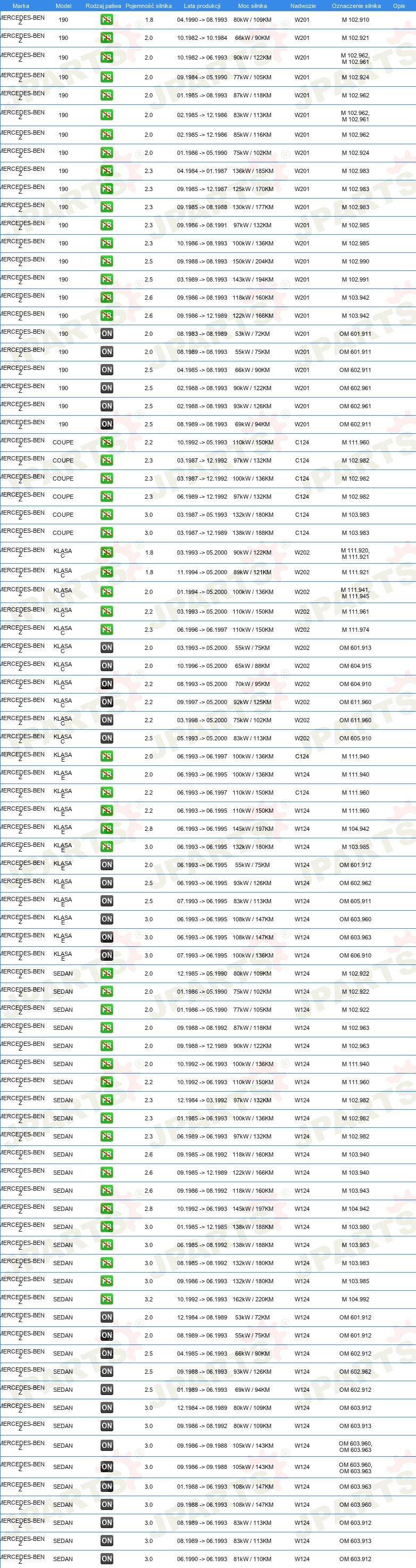Click the Moc silnika column header
Screen dimensions: 416x1568
tap(252, 5)
